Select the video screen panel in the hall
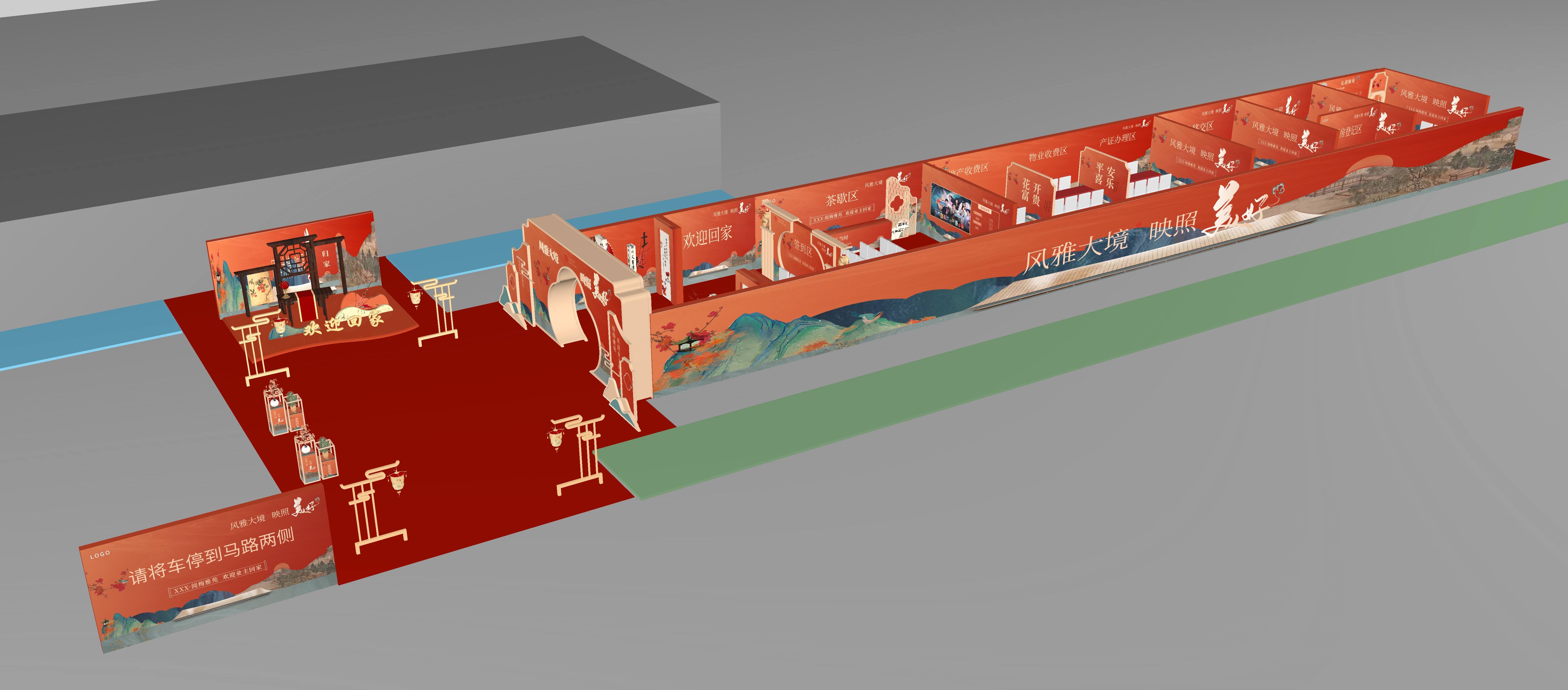 951,208
